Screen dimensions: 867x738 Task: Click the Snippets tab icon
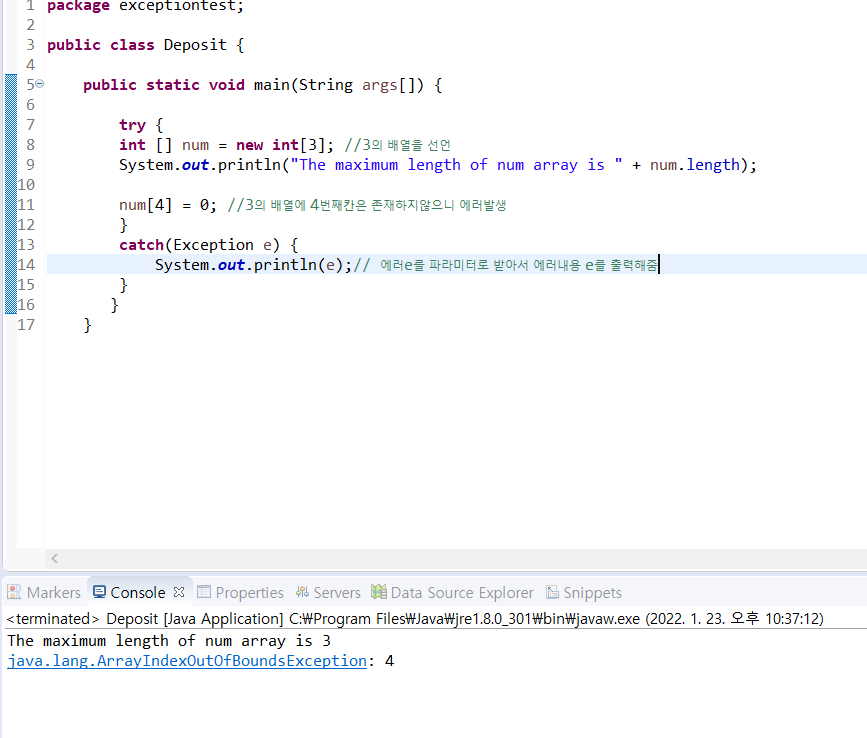click(x=552, y=592)
